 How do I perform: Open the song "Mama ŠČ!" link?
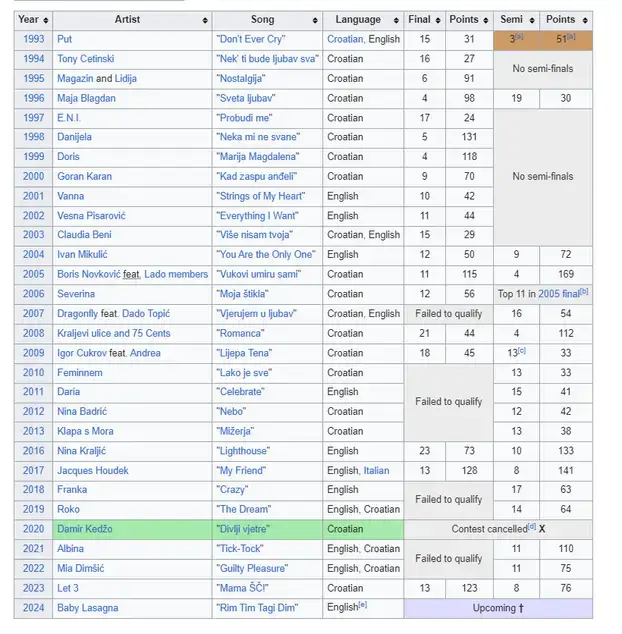point(242,588)
